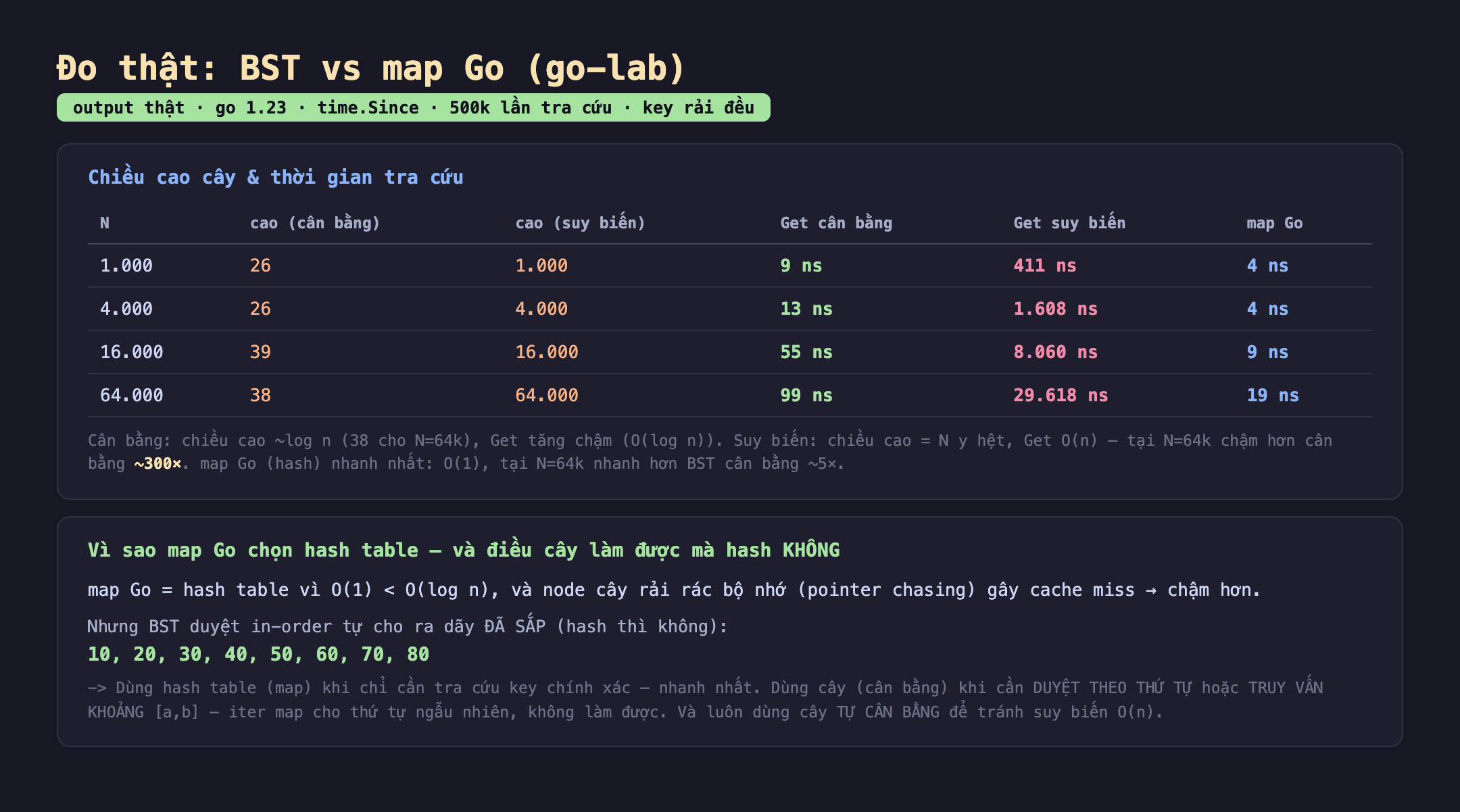
Task: Click the value '55 ns' in the table
Action: pos(806,352)
